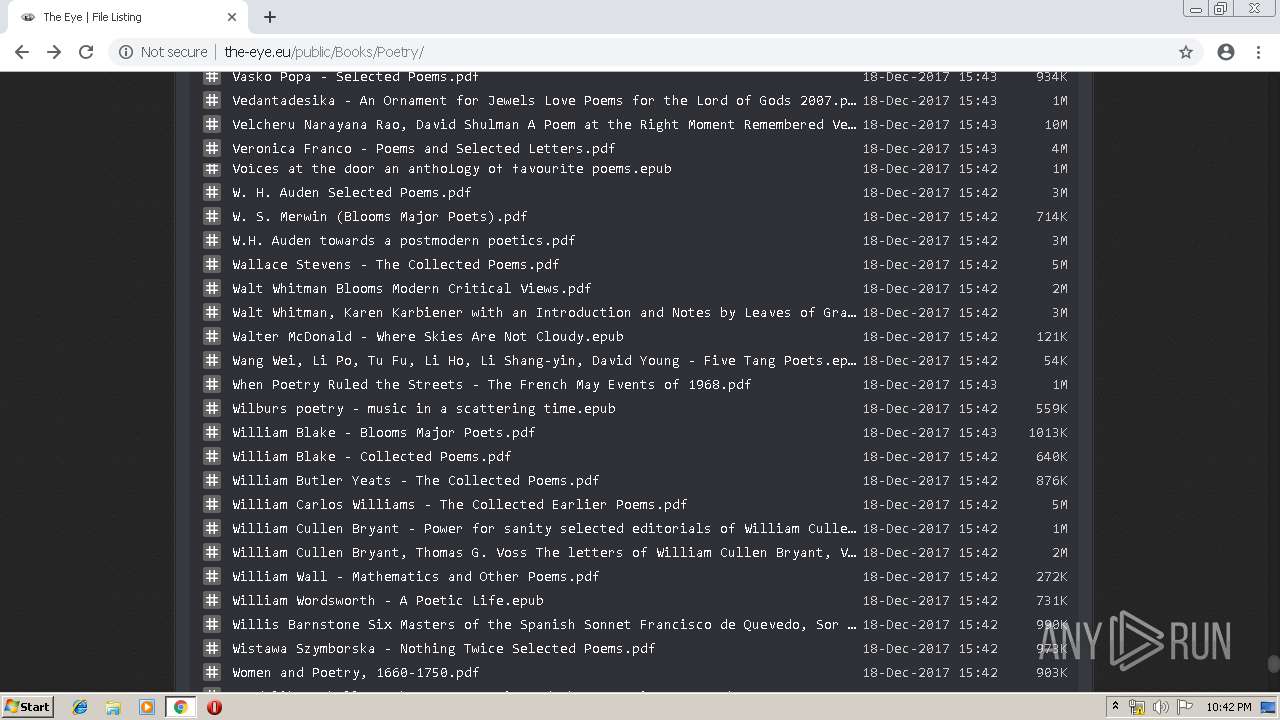Open William Cullen Bryant, Thomas G. Voss letters
Image resolution: width=1280 pixels, height=720 pixels.
[544, 552]
